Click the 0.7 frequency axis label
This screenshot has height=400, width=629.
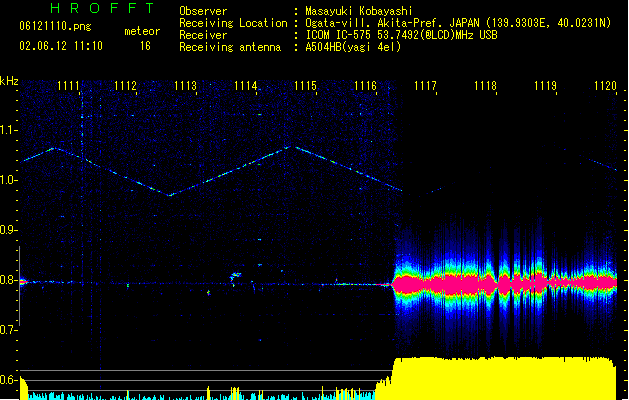pos(8,330)
